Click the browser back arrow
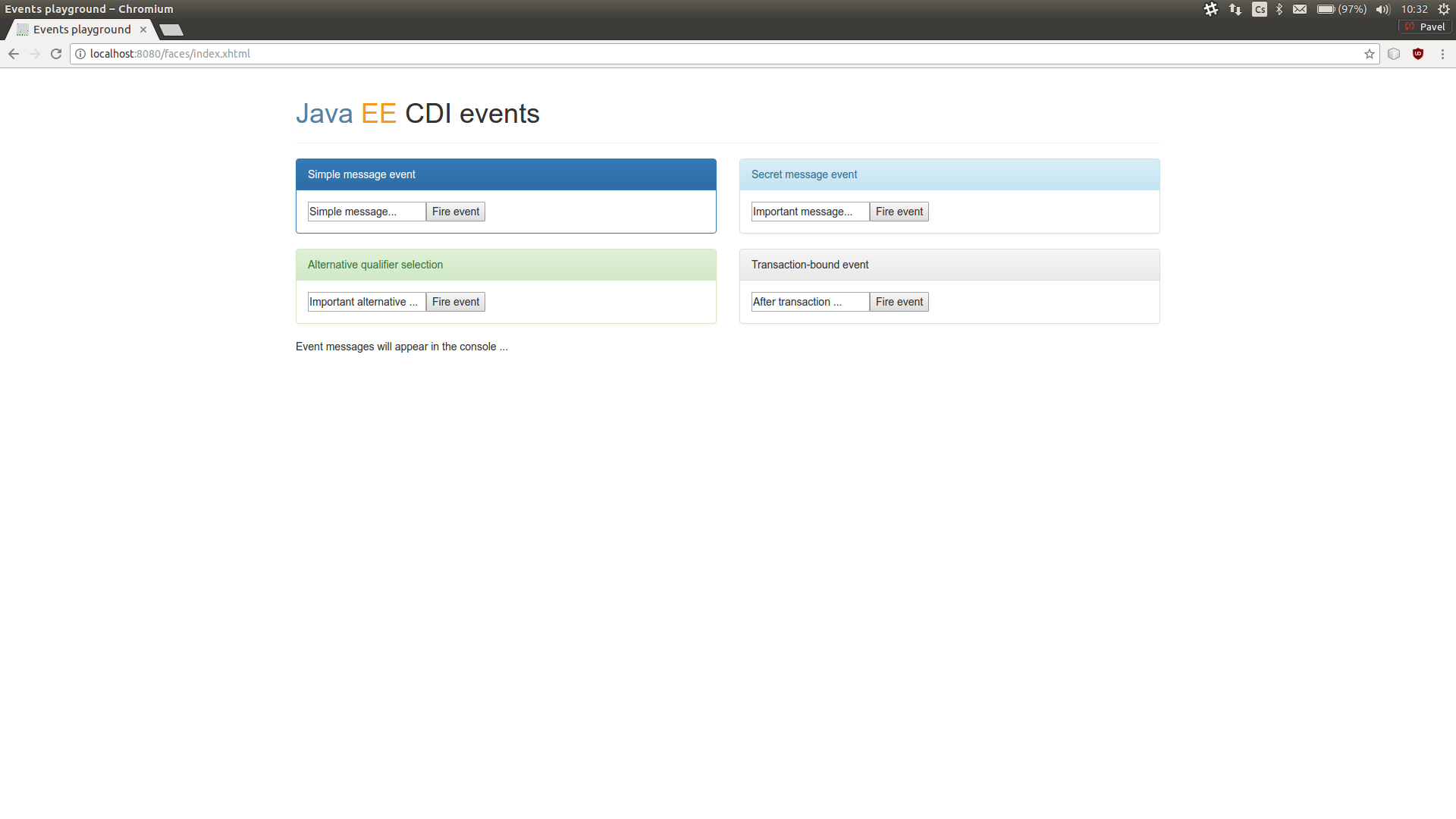Viewport: 1456px width, 819px height. [14, 54]
